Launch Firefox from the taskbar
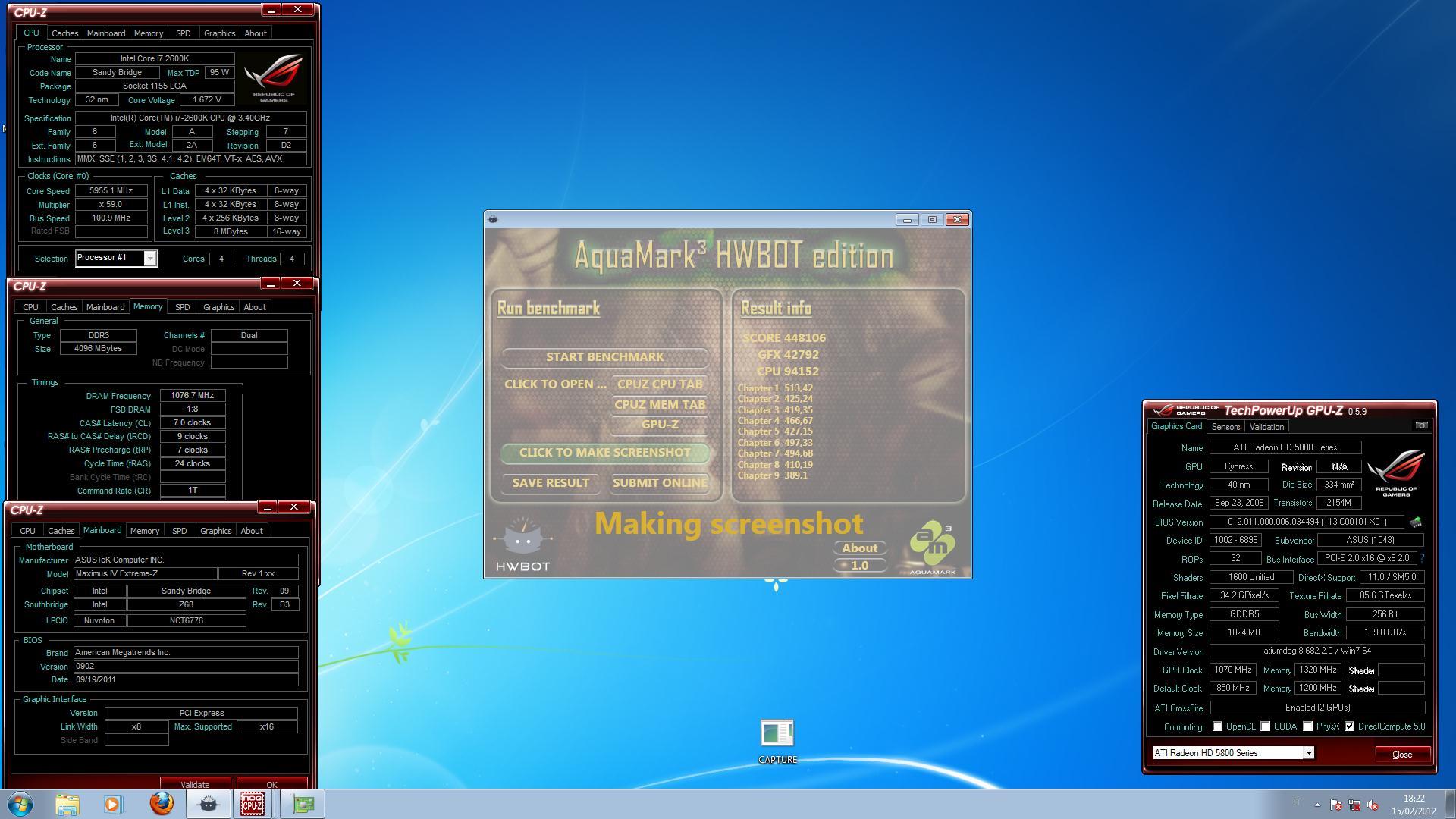Viewport: 1456px width, 819px height. pyautogui.click(x=161, y=804)
